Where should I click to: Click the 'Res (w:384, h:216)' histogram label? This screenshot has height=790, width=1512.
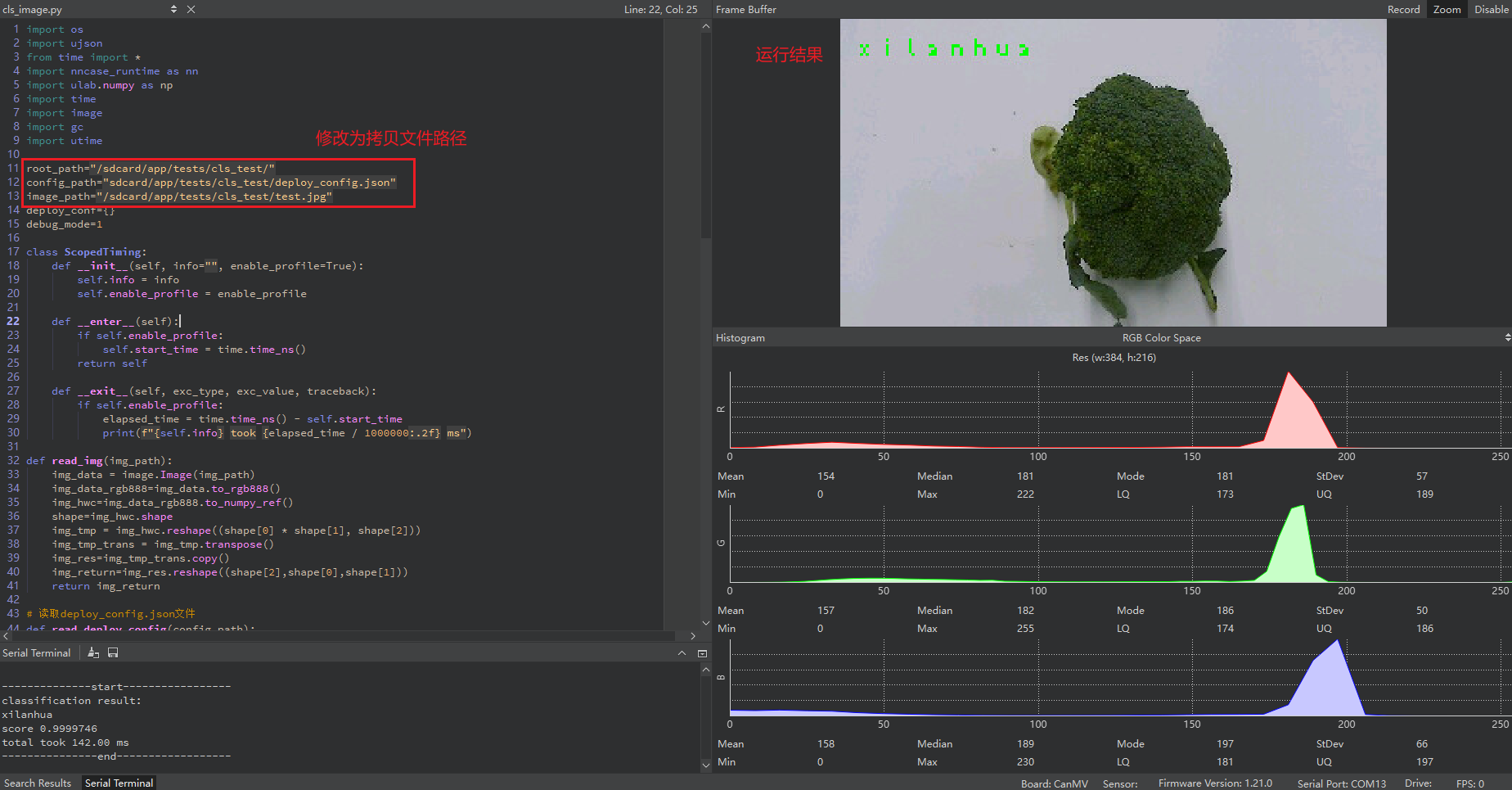(1114, 357)
